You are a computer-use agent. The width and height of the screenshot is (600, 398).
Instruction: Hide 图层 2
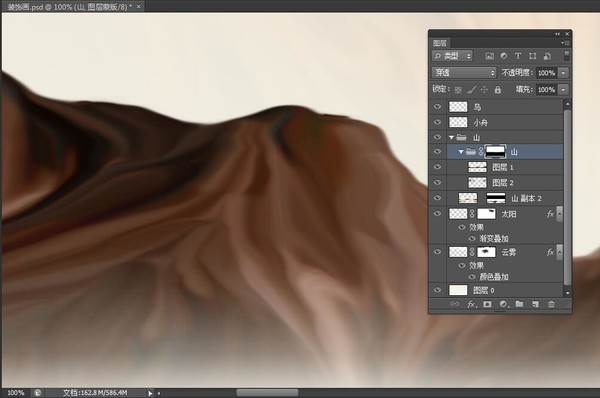(438, 183)
